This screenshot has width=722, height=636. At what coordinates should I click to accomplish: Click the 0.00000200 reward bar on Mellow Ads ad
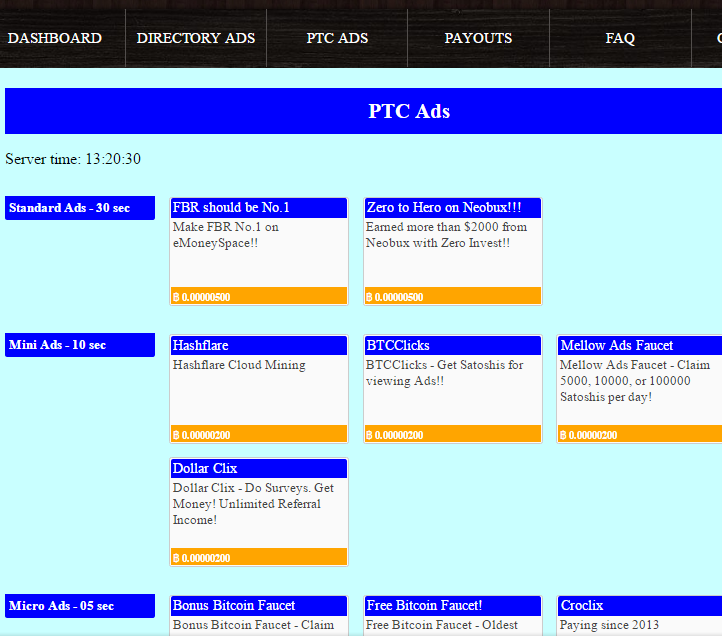point(640,434)
